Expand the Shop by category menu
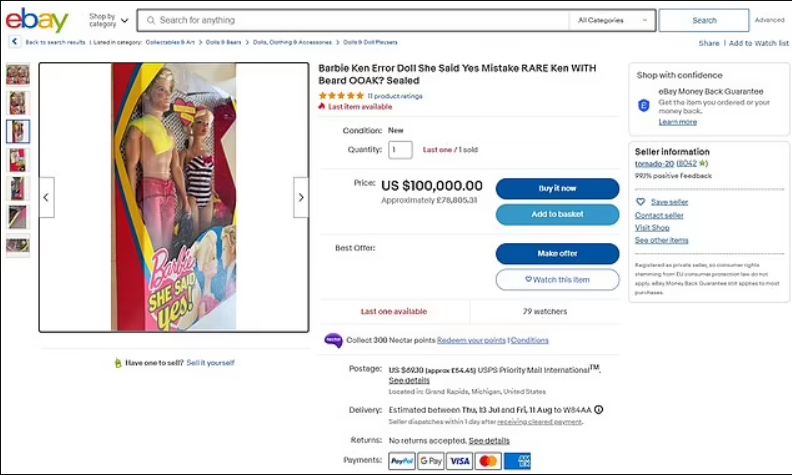 pos(109,20)
